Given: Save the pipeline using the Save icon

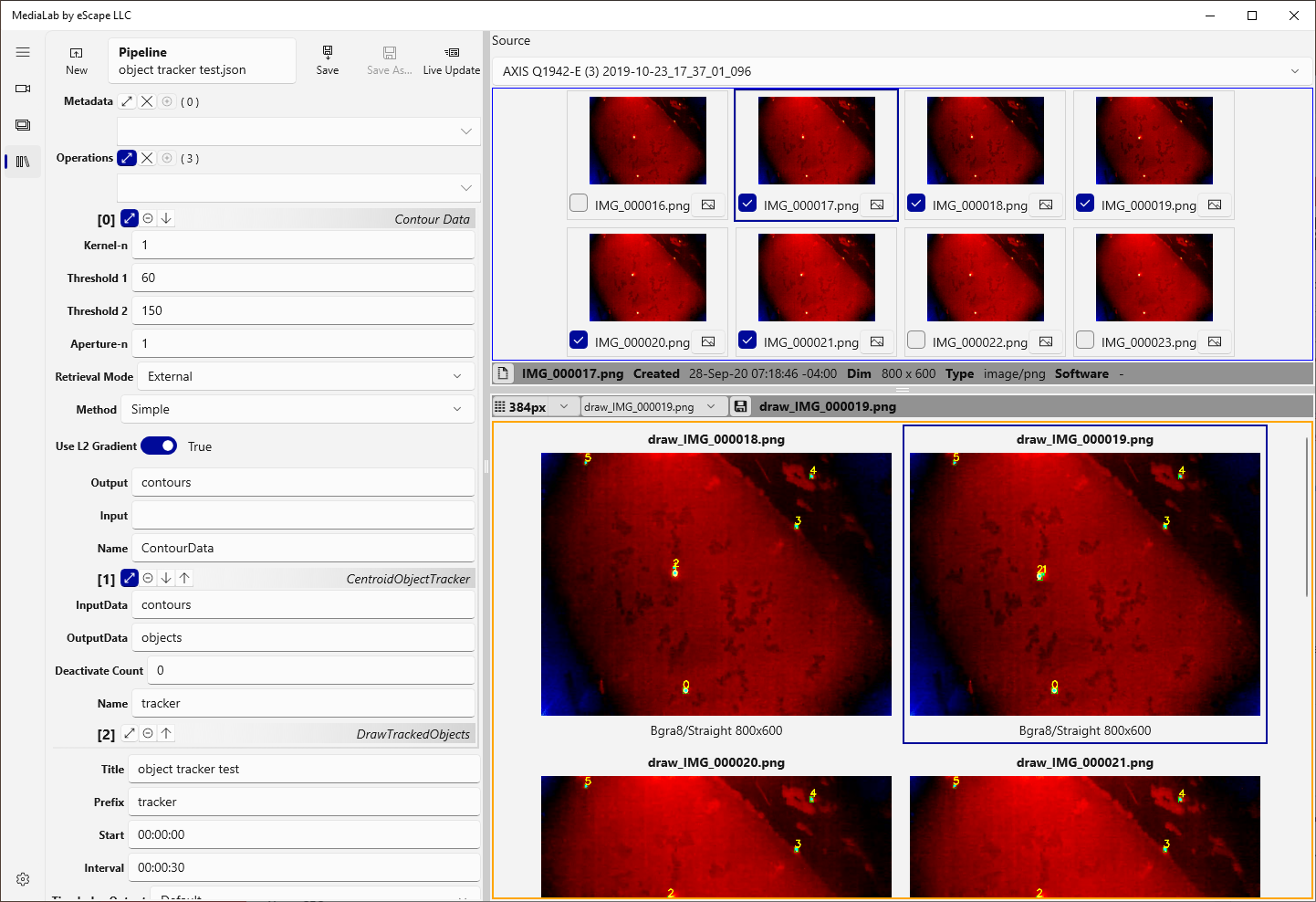Looking at the screenshot, I should click(327, 58).
